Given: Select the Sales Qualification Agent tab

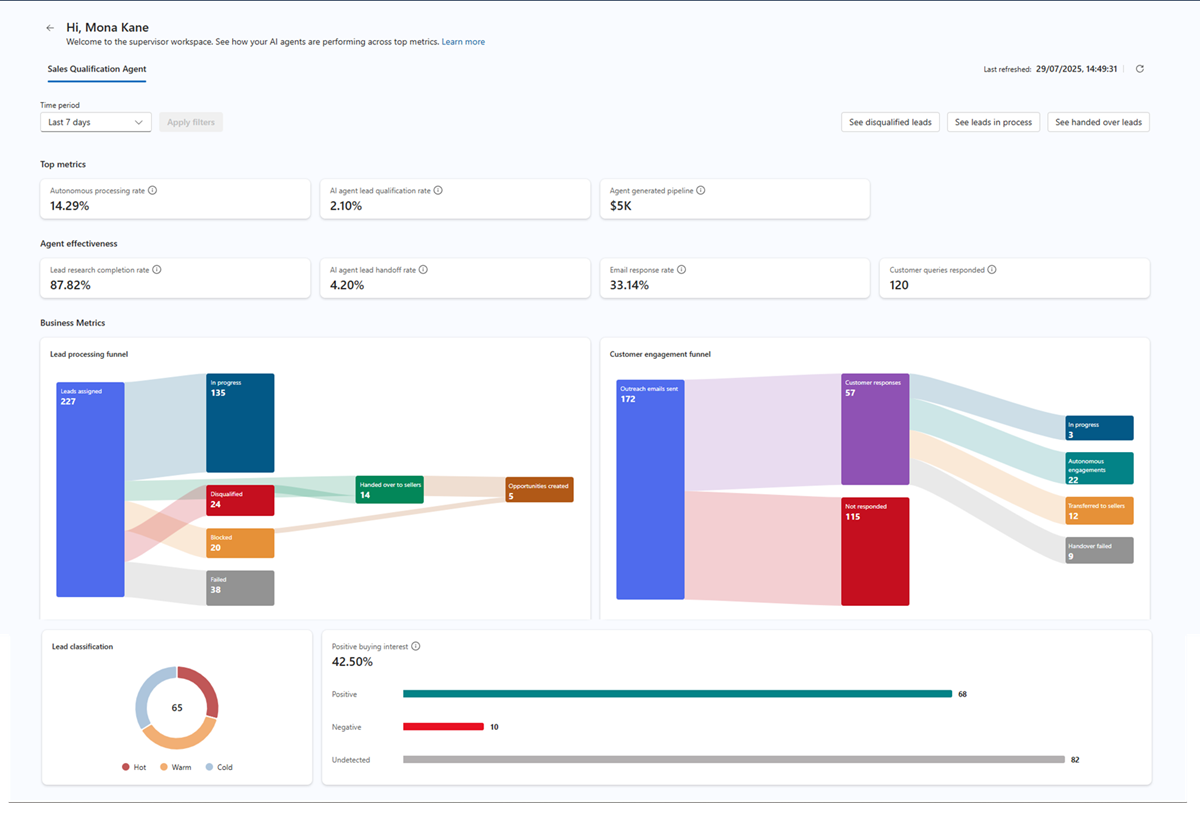Looking at the screenshot, I should pyautogui.click(x=97, y=69).
